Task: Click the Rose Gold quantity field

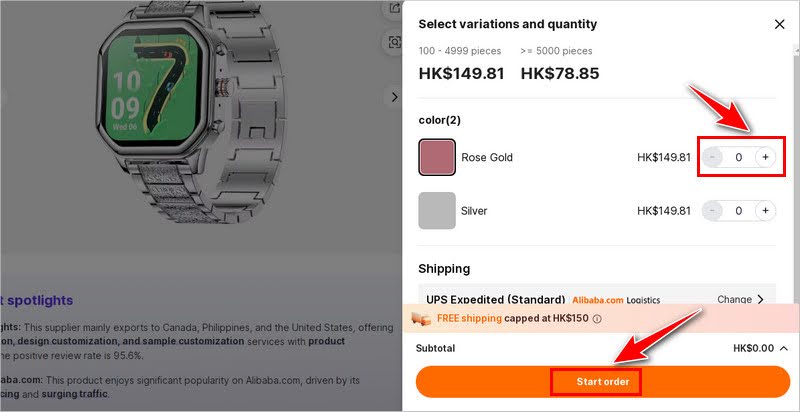Action: pyautogui.click(x=738, y=157)
